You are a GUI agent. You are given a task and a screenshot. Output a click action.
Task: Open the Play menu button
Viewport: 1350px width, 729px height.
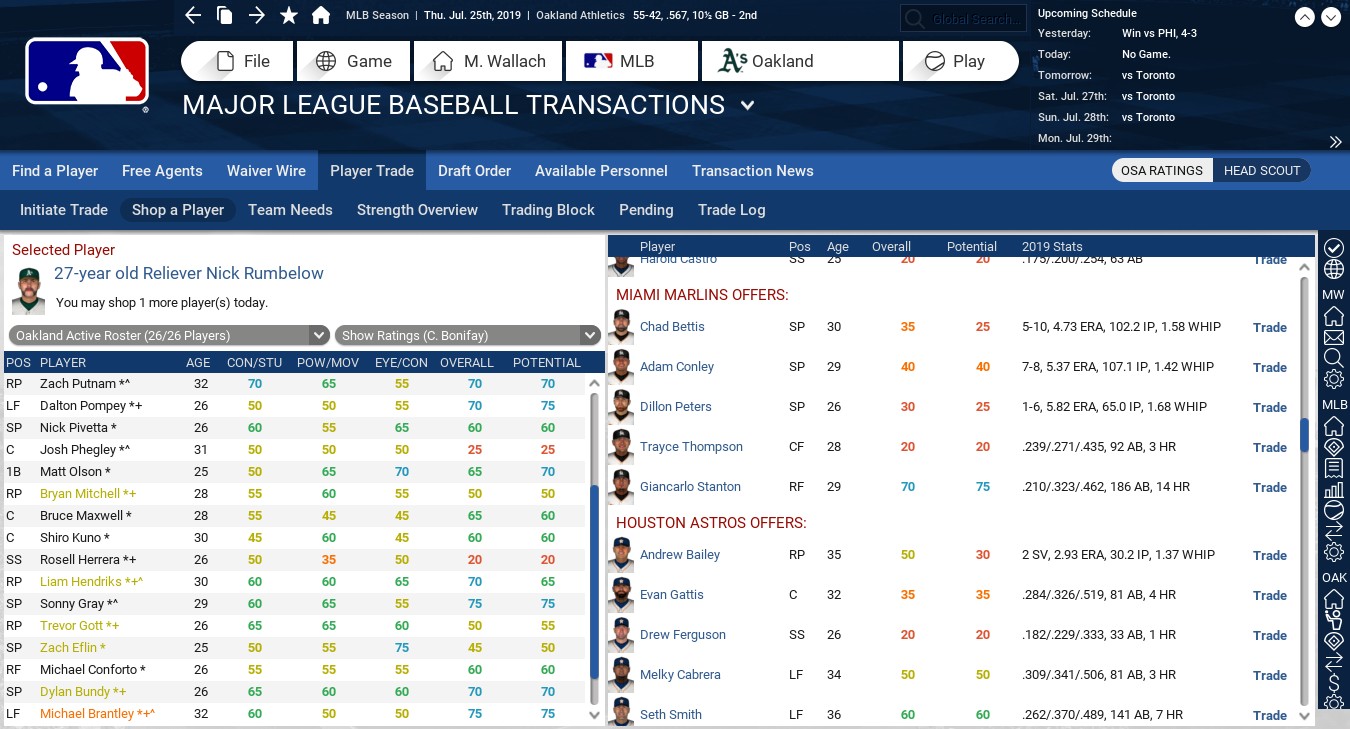coord(959,61)
